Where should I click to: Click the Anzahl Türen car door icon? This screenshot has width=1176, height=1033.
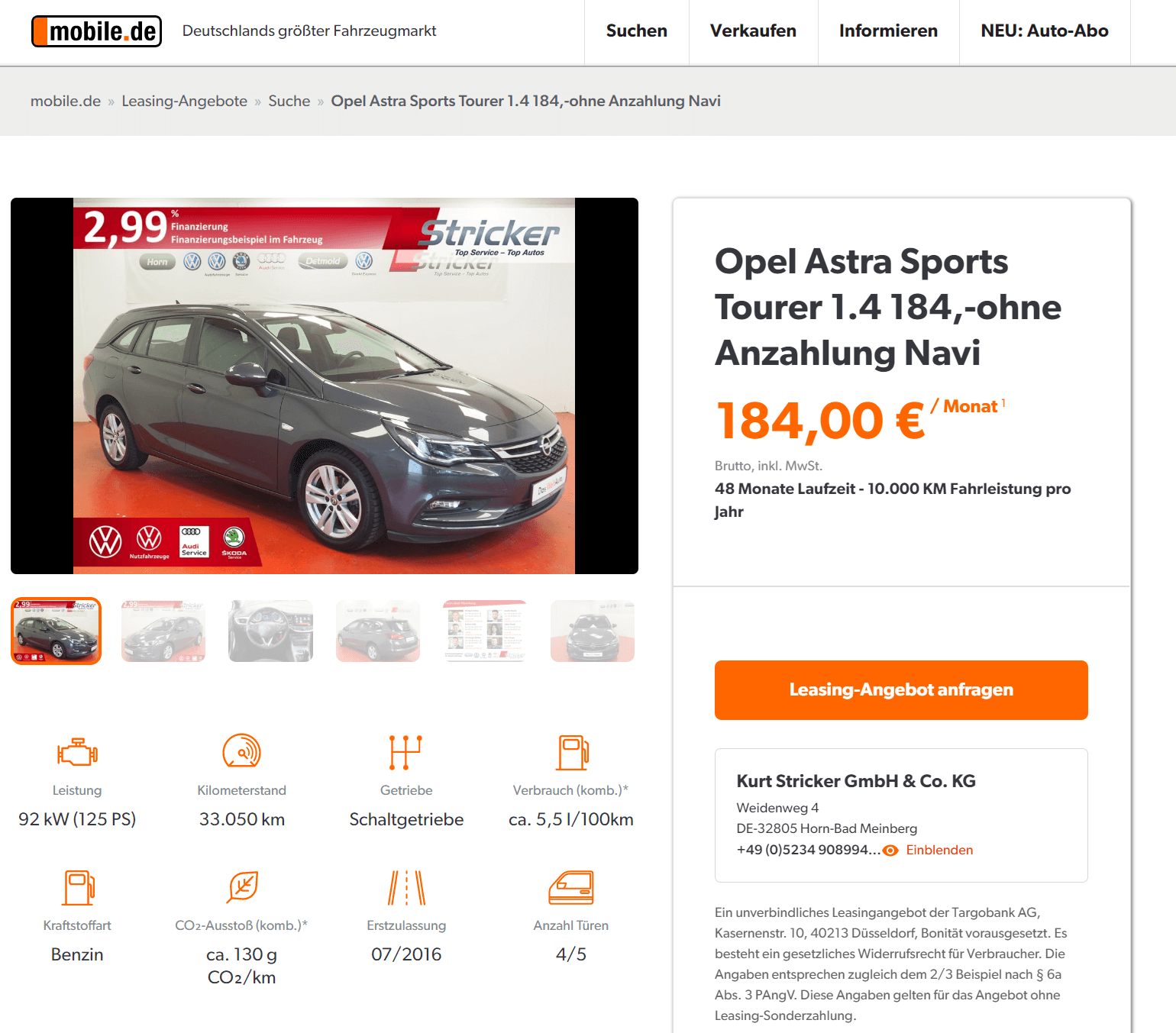pyautogui.click(x=571, y=887)
